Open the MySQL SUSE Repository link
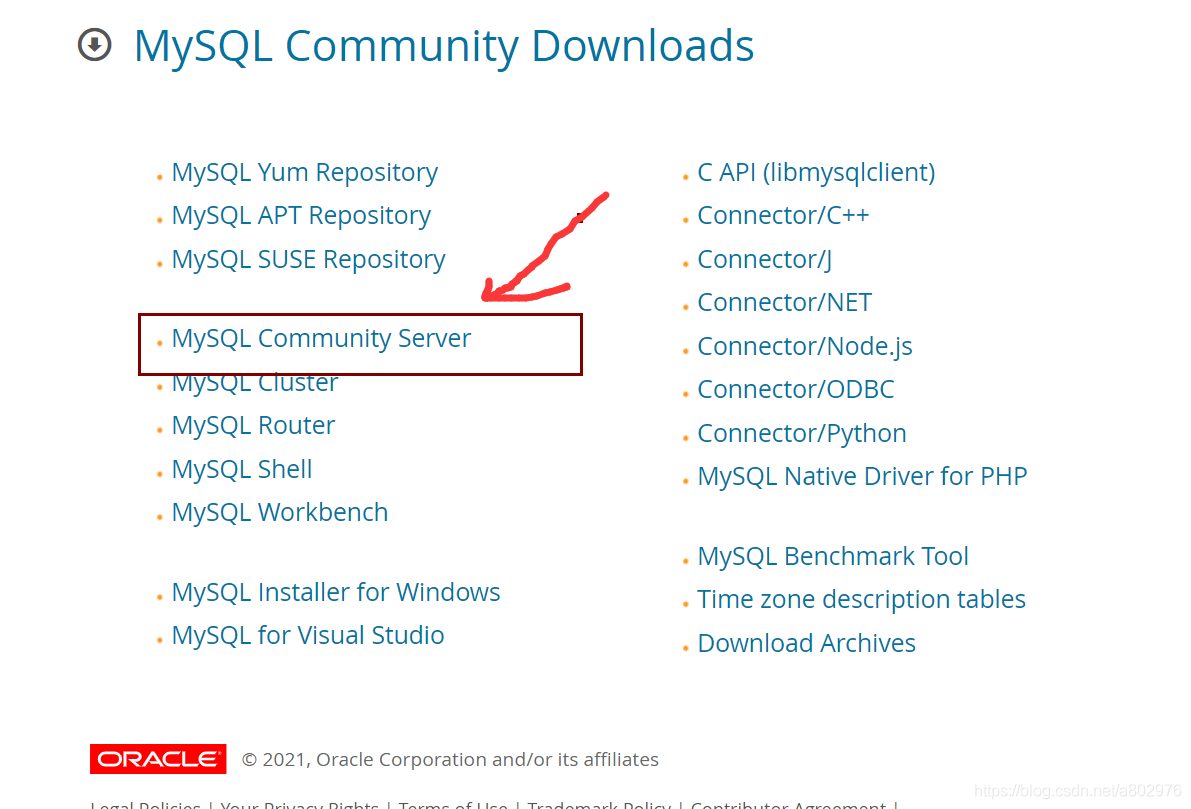 click(x=308, y=259)
